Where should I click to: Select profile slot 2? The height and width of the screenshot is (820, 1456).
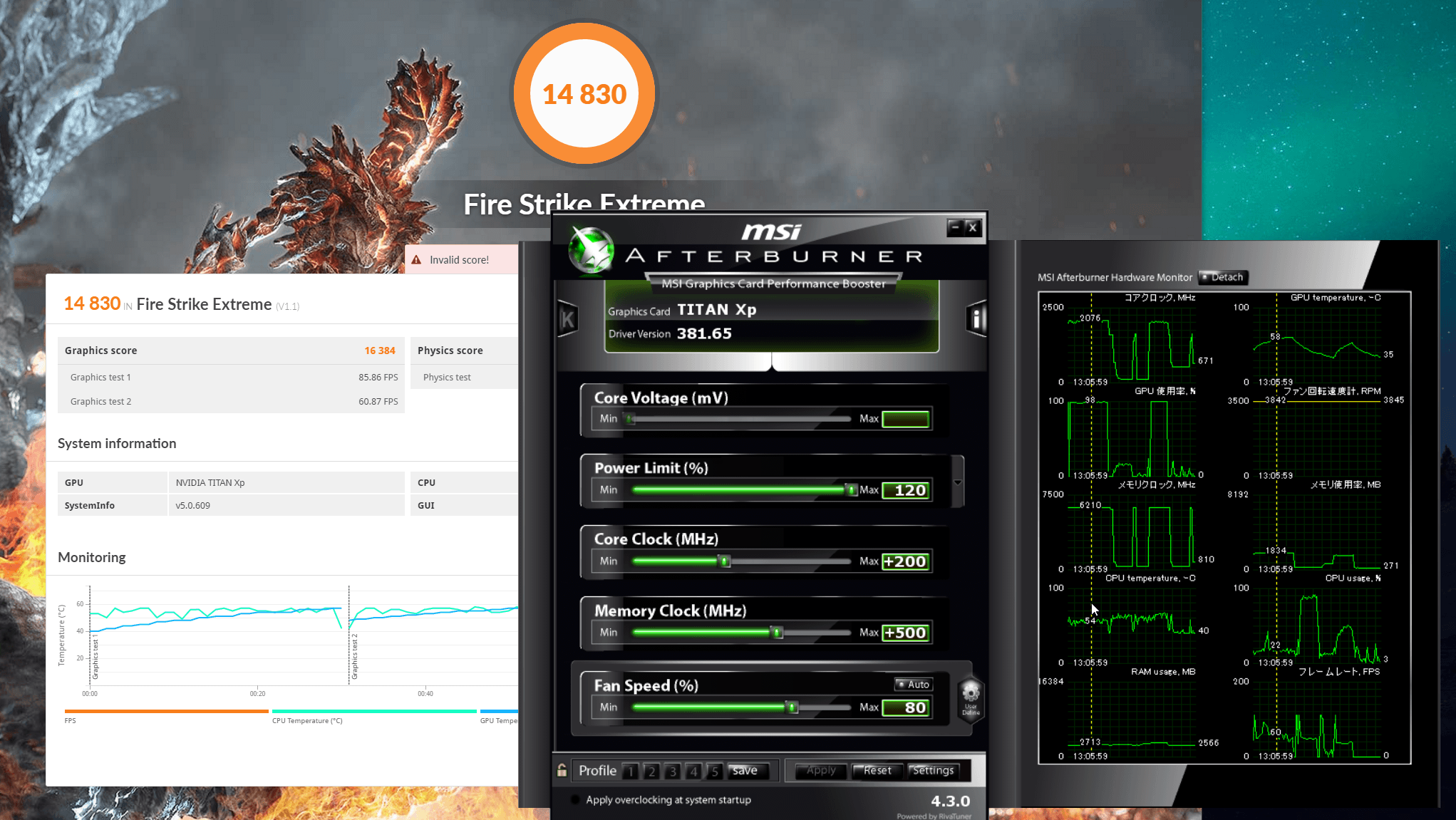point(651,771)
